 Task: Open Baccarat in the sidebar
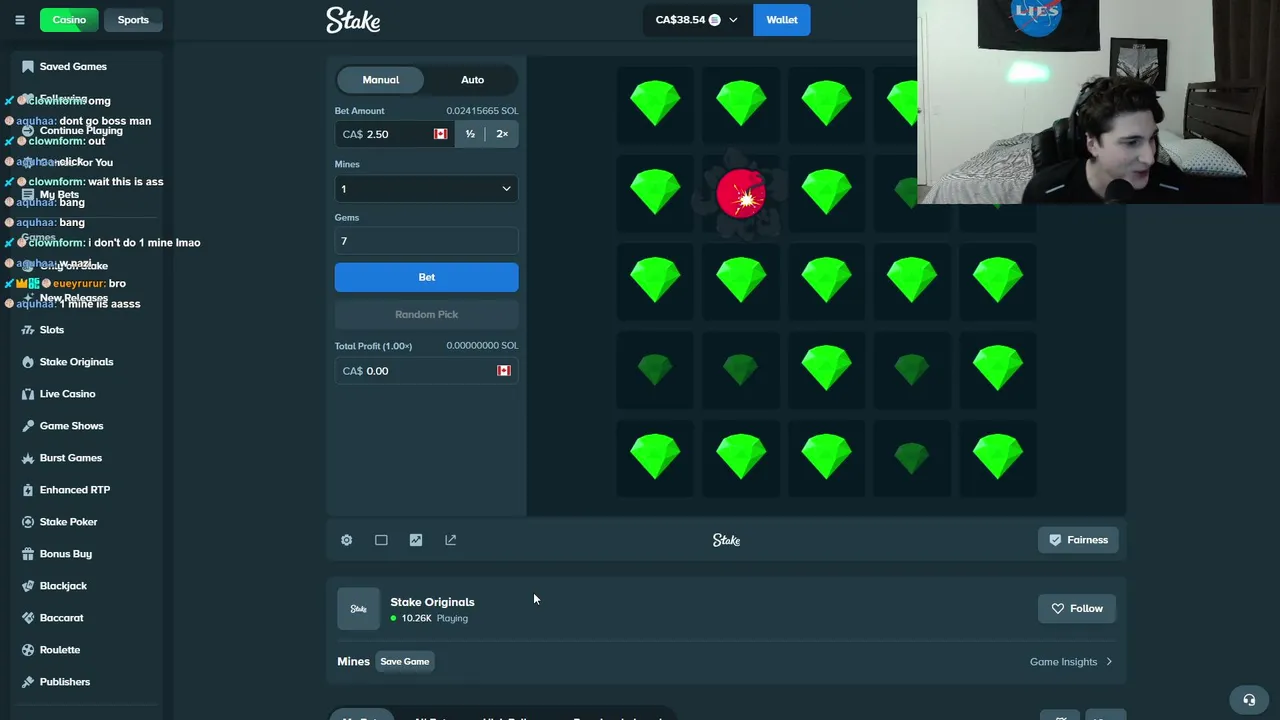[61, 618]
